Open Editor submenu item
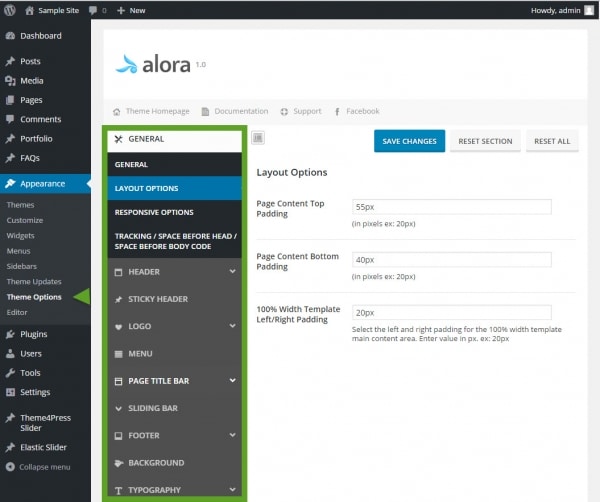Image resolution: width=600 pixels, height=502 pixels. 17,312
